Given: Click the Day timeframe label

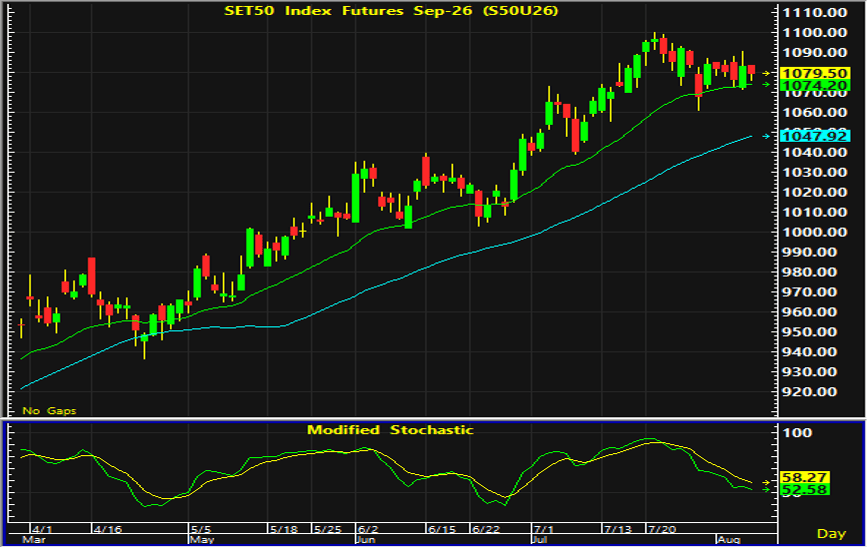Looking at the screenshot, I should tap(831, 534).
